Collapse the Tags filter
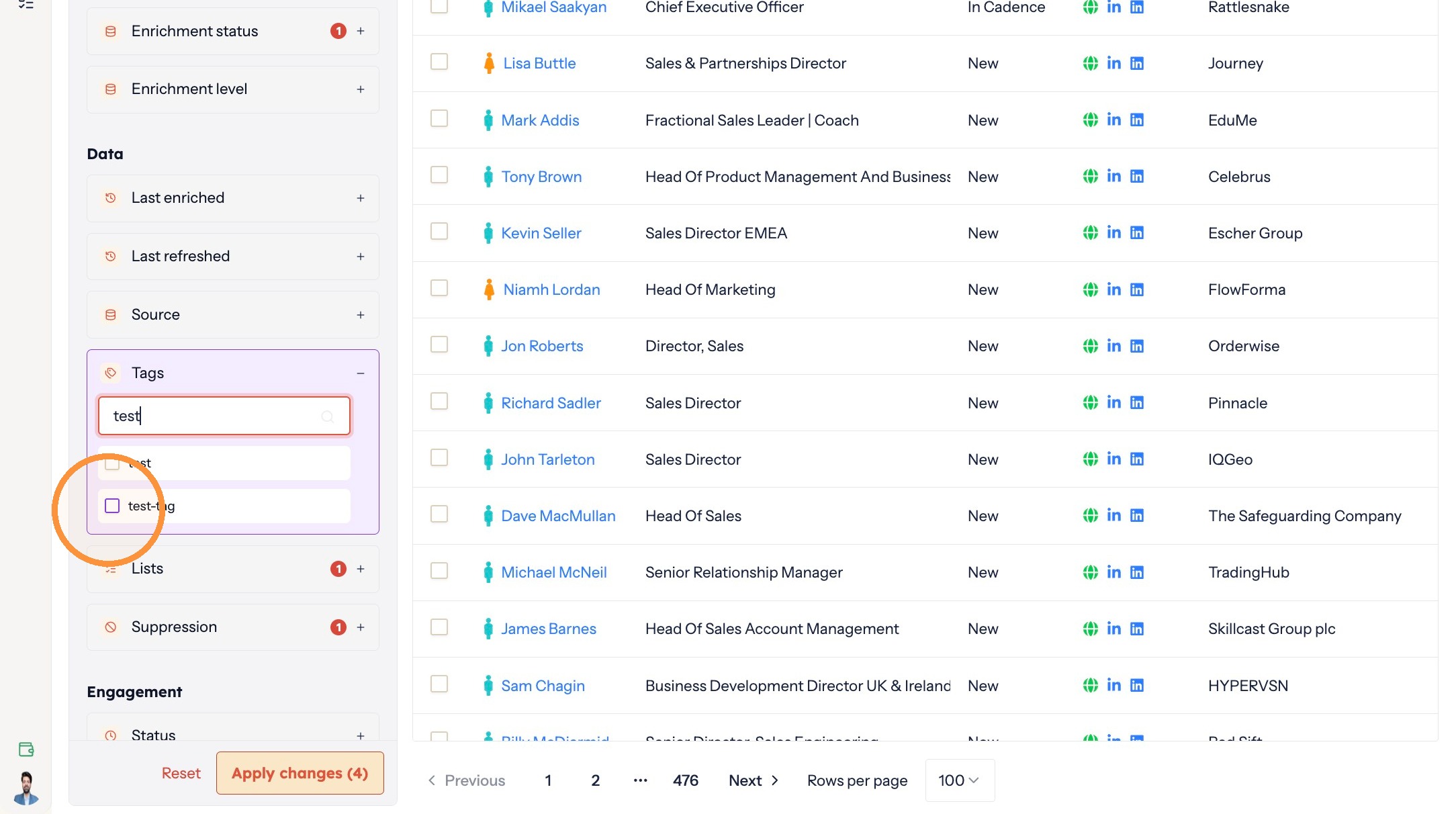Image resolution: width=1456 pixels, height=814 pixels. 361,373
